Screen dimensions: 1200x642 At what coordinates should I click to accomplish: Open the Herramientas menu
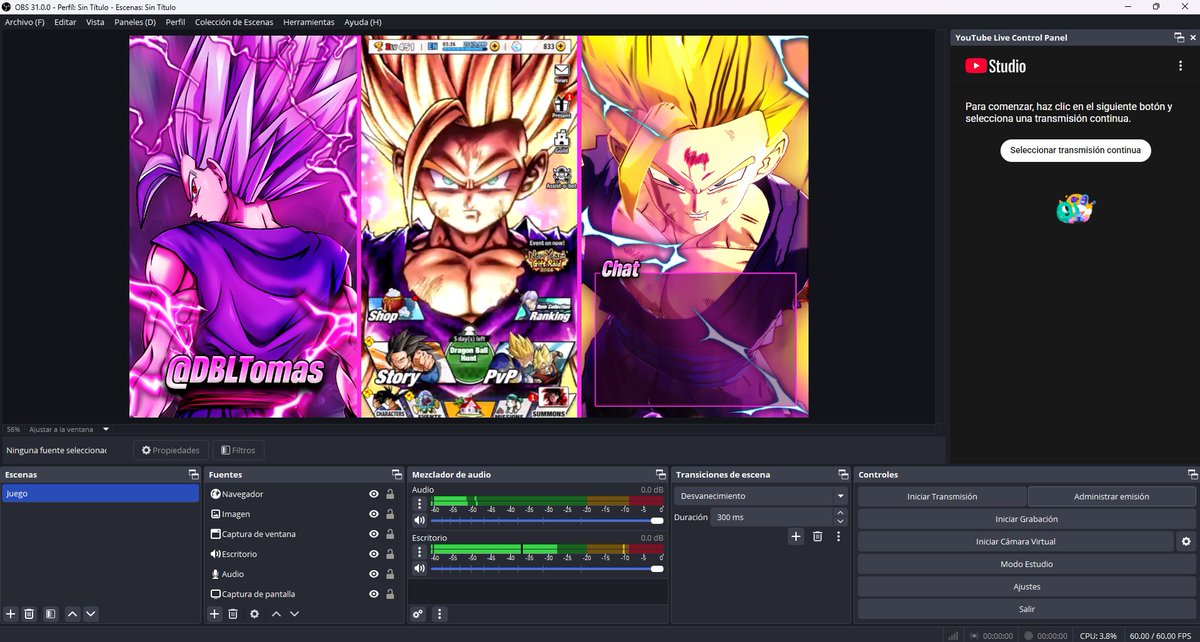tap(309, 22)
